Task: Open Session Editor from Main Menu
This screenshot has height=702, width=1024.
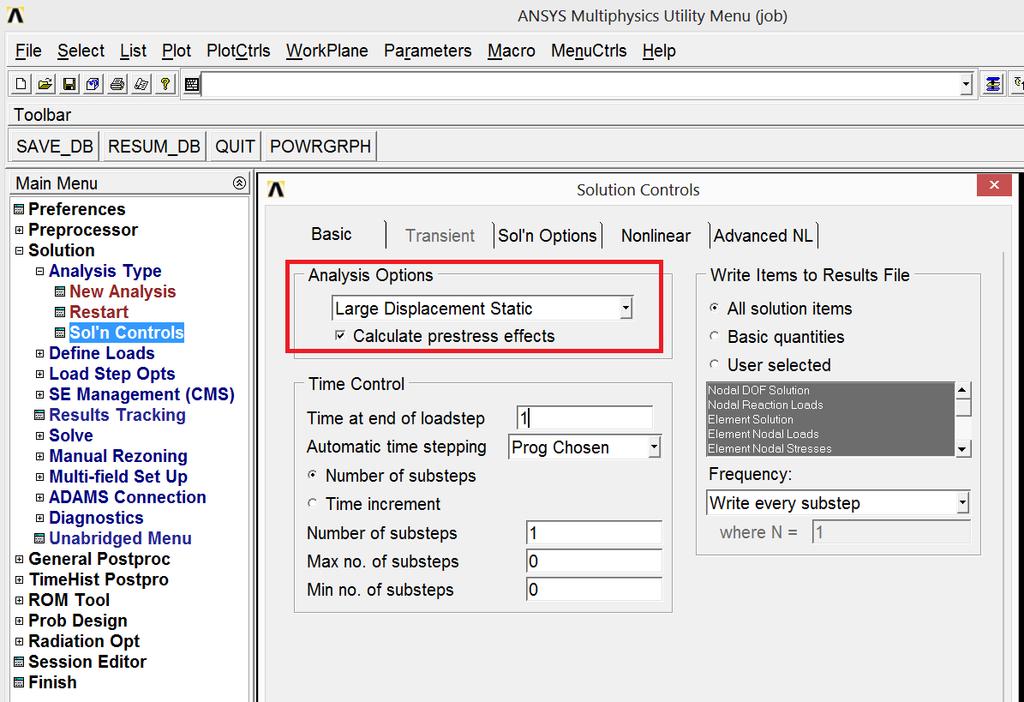Action: click(x=87, y=662)
